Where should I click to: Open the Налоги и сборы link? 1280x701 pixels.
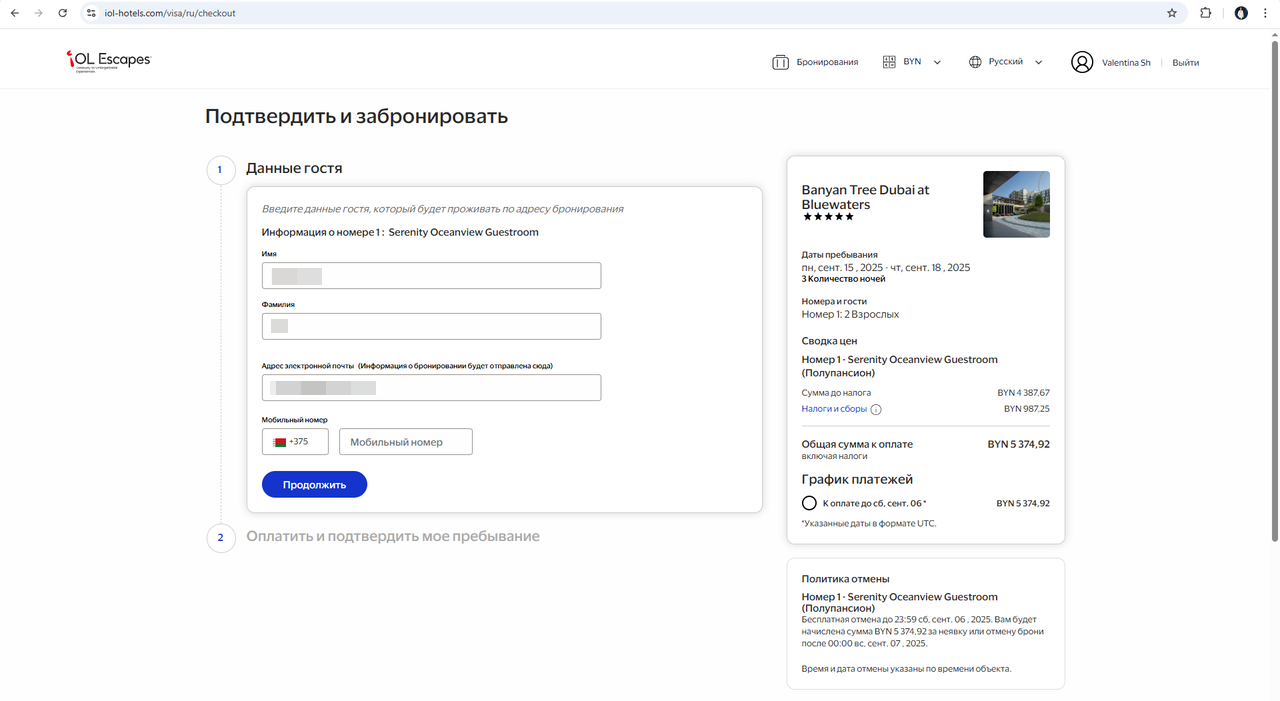(x=834, y=409)
